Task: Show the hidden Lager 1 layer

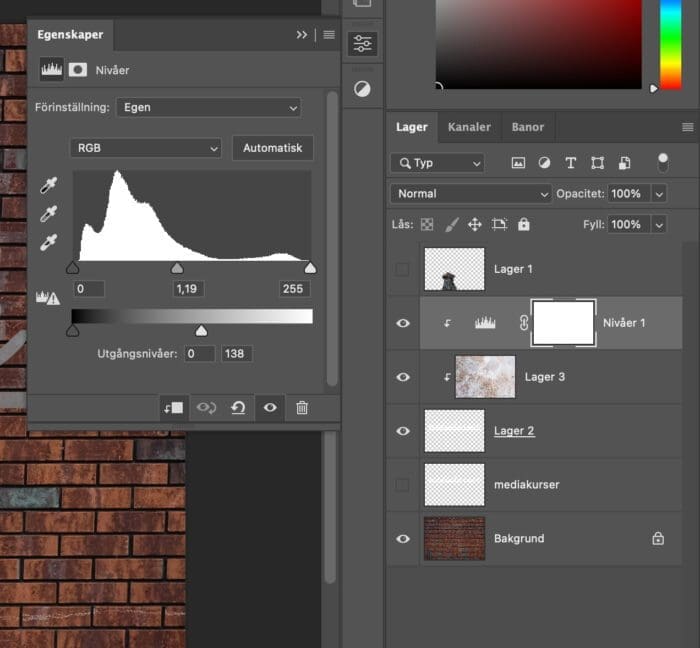Action: 402,269
